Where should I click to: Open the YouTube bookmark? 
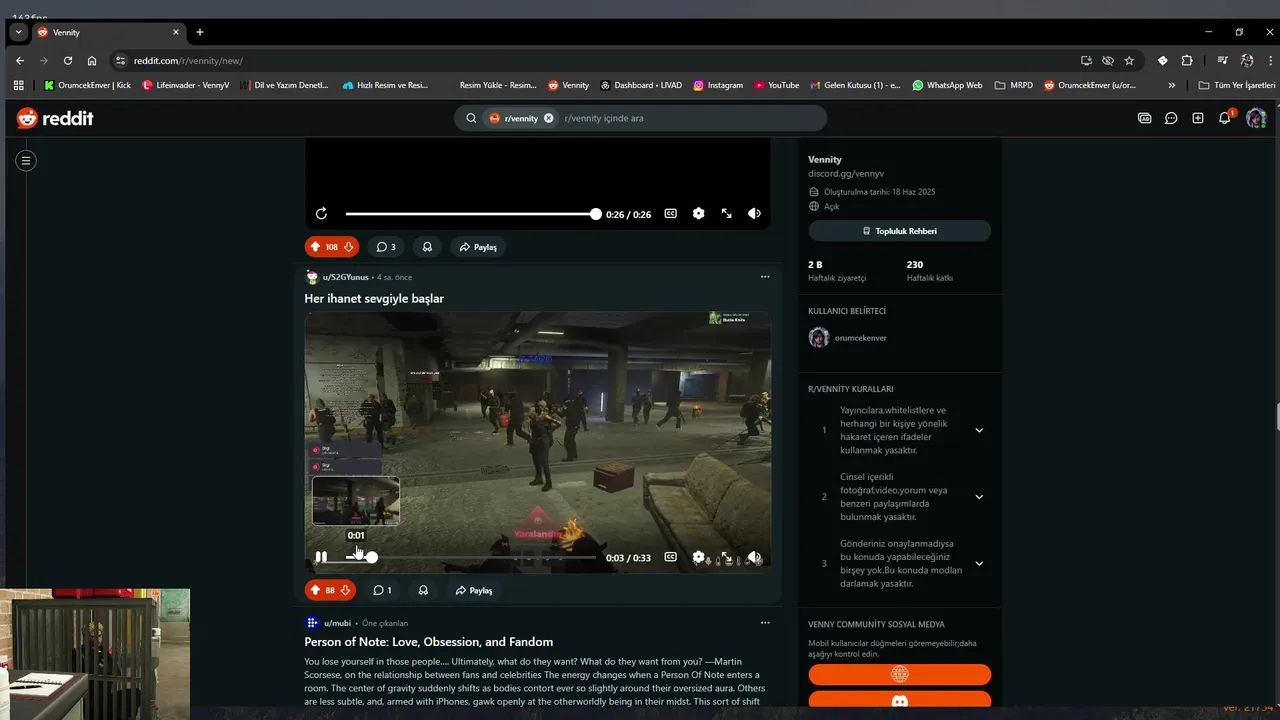coord(777,85)
